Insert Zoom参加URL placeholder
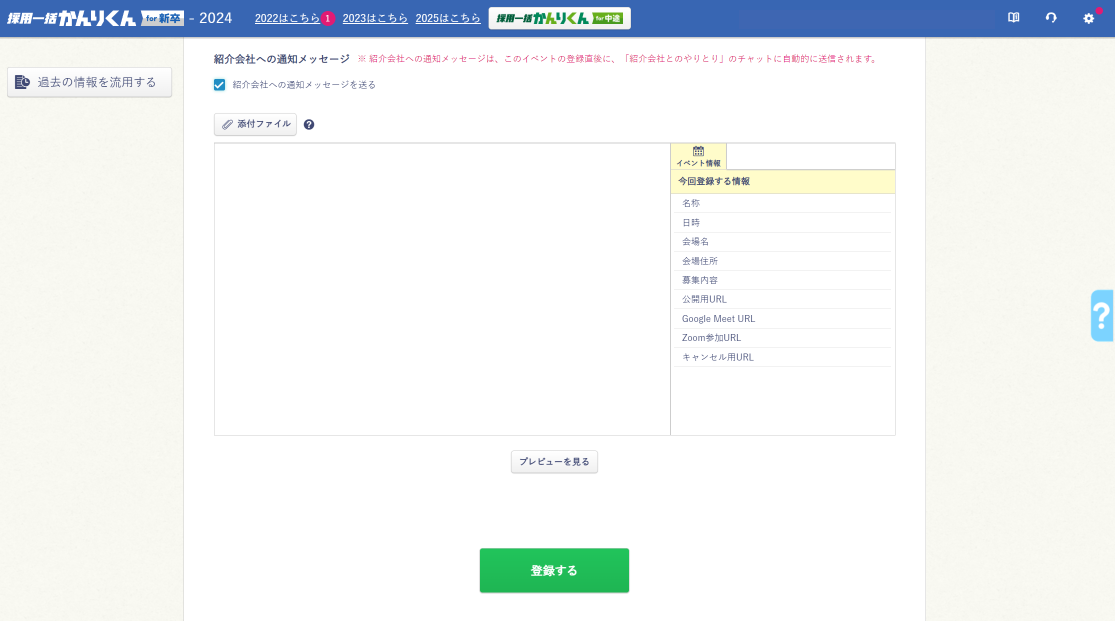This screenshot has height=621, width=1115. pyautogui.click(x=711, y=338)
